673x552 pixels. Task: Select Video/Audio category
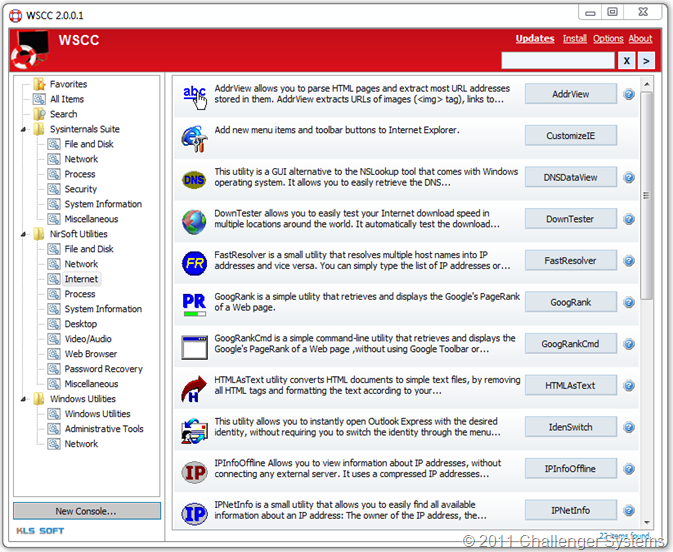(x=88, y=339)
